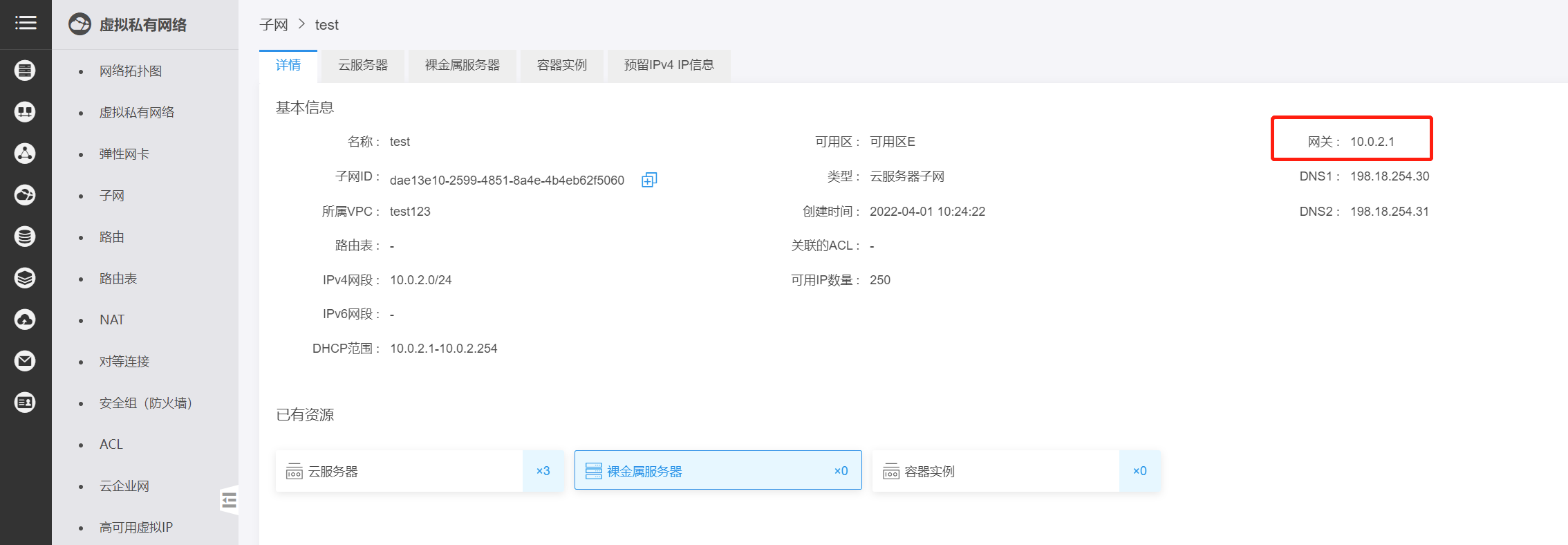Open the 容器实例 tab
The image size is (1568, 545).
coord(561,65)
